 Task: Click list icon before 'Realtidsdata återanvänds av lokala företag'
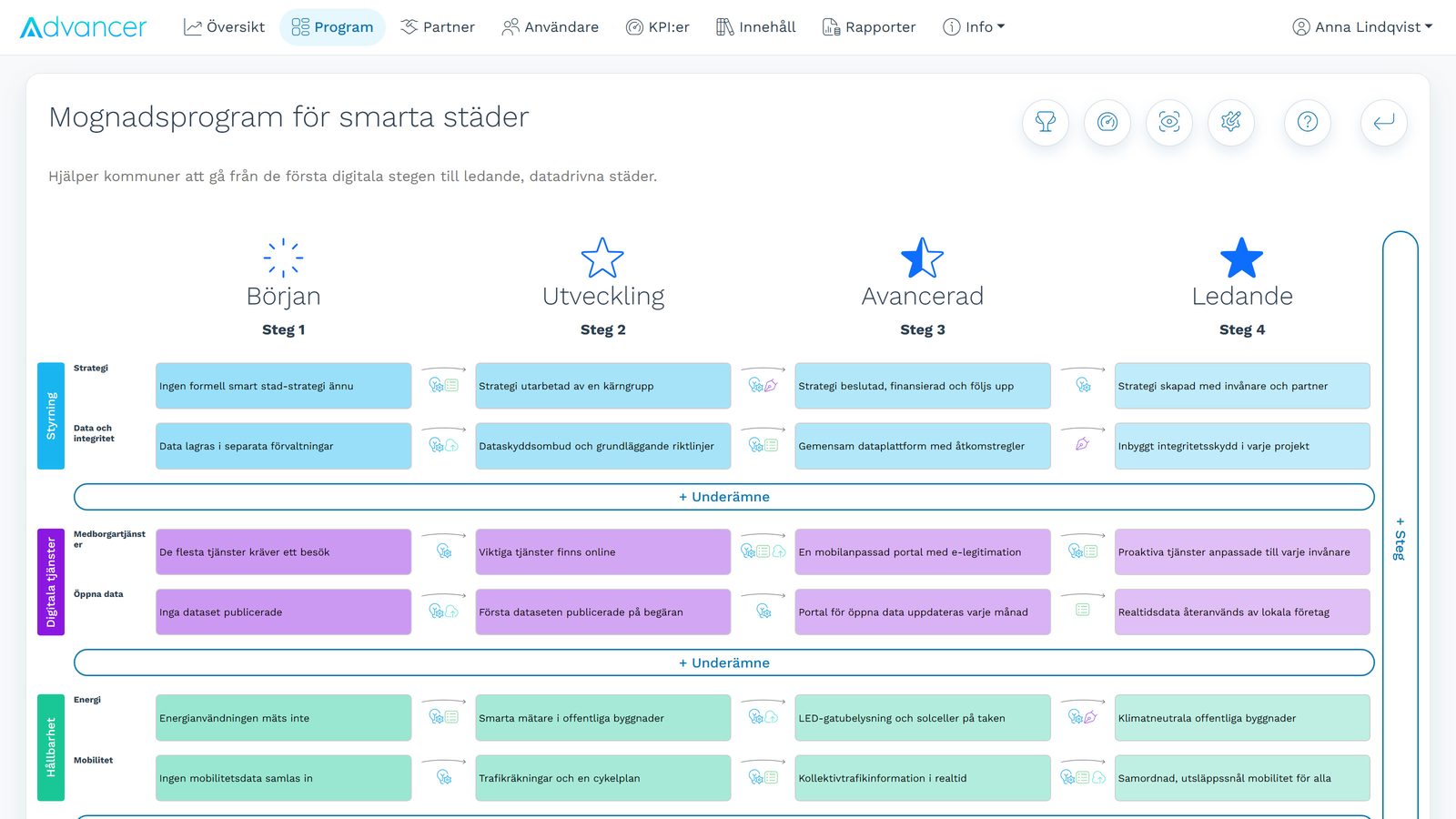point(1083,611)
